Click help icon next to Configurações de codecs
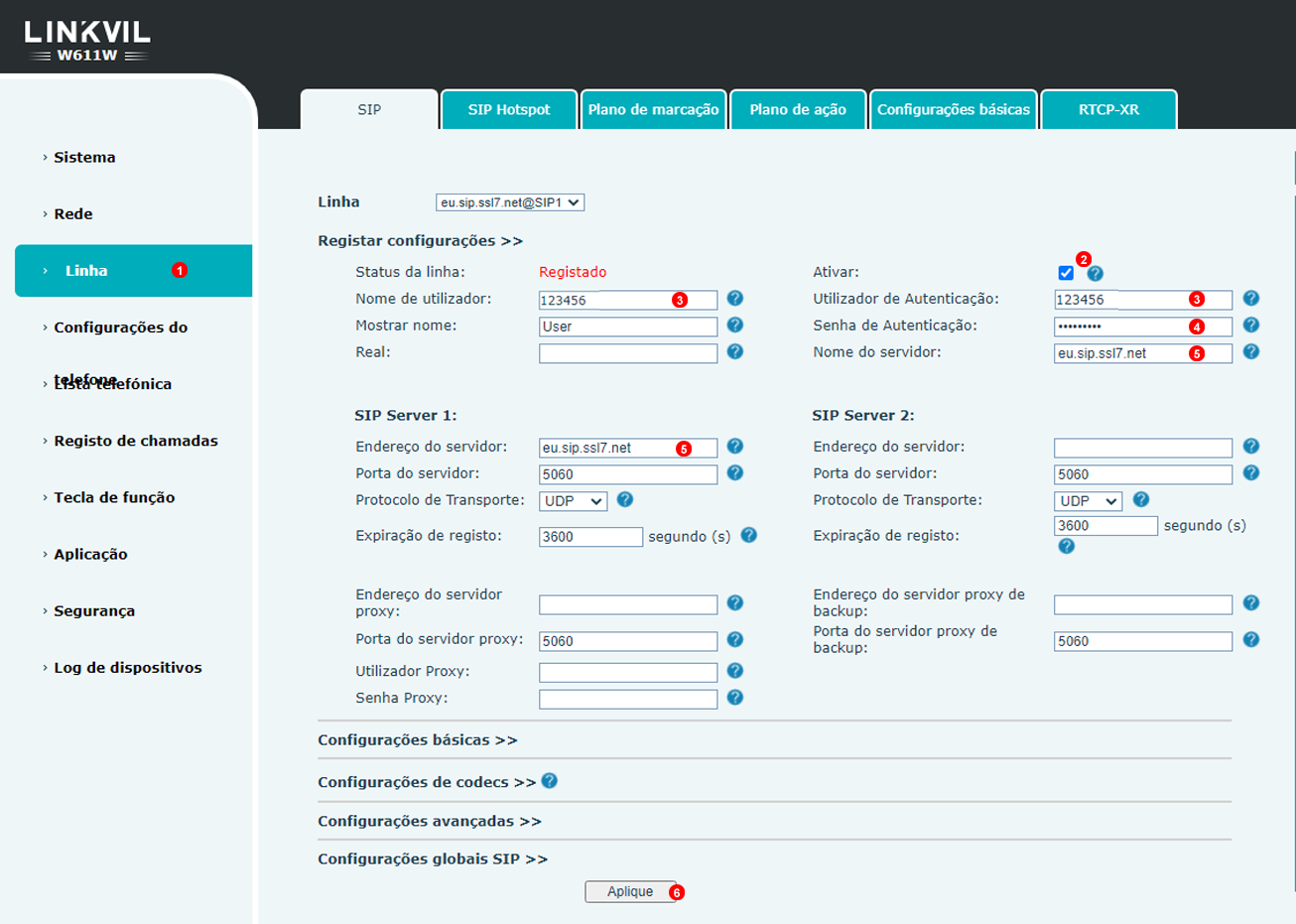1296x924 pixels. (x=550, y=781)
